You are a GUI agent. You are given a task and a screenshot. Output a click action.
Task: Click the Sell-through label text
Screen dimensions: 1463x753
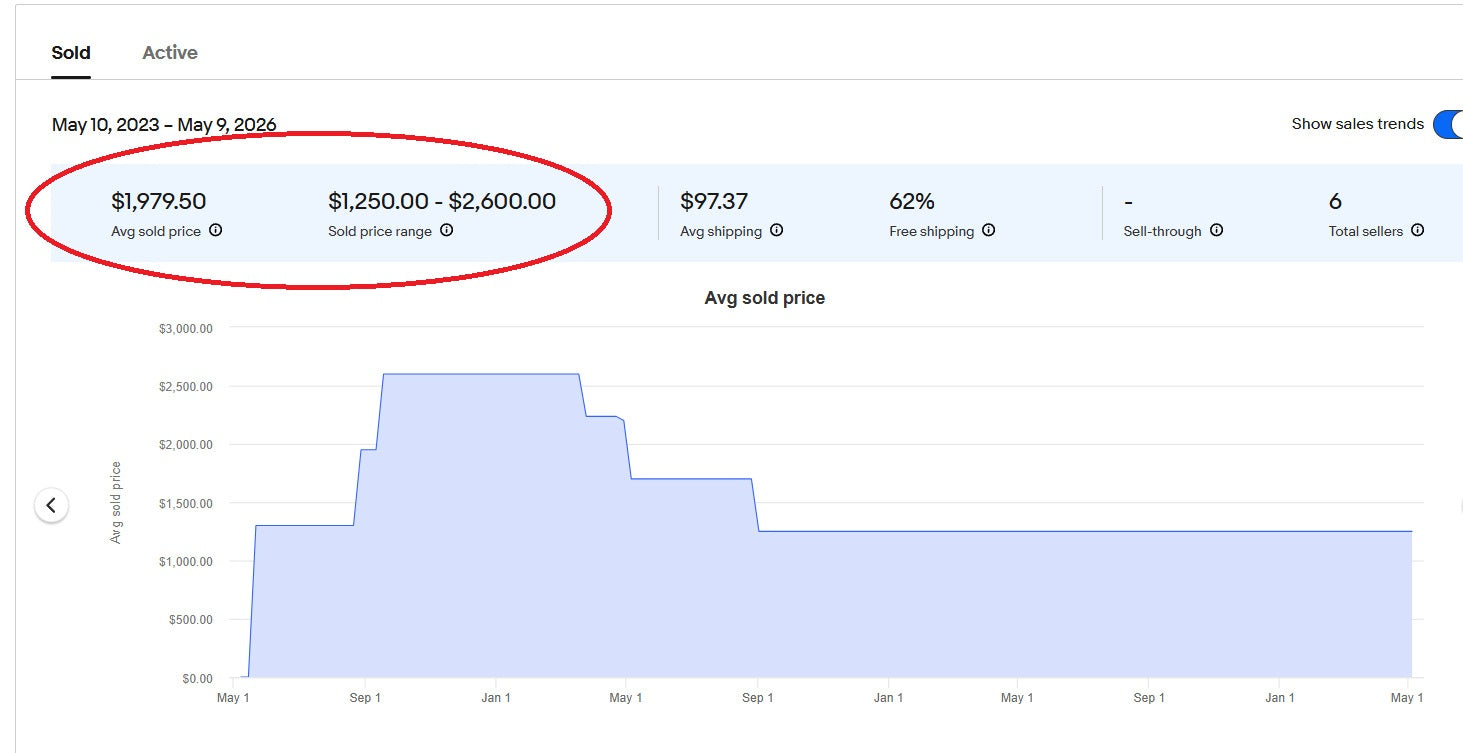click(1162, 231)
